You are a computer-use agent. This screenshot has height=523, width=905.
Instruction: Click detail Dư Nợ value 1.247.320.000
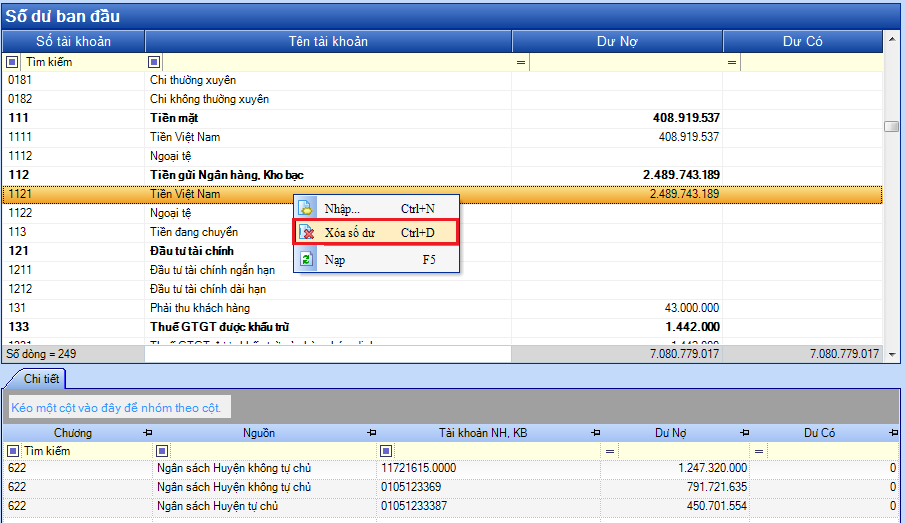coord(712,468)
